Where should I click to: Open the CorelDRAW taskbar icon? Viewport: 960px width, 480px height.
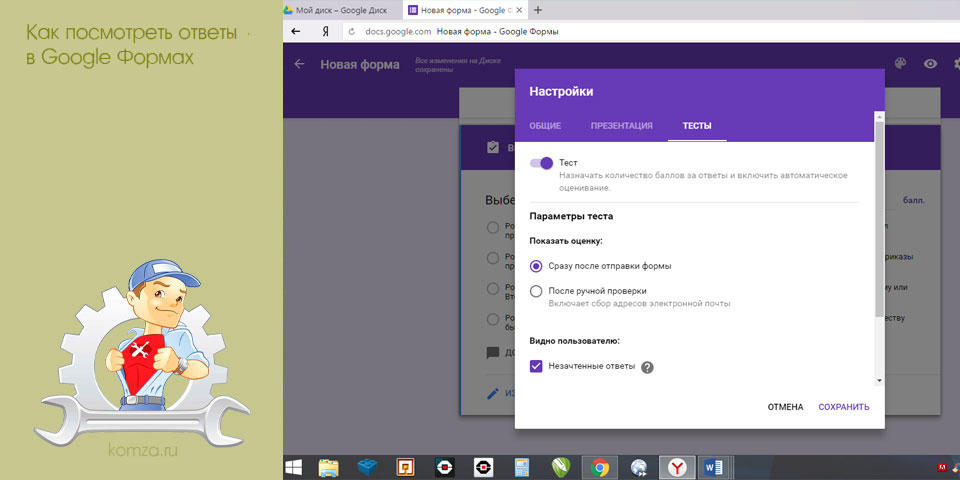[x=561, y=468]
